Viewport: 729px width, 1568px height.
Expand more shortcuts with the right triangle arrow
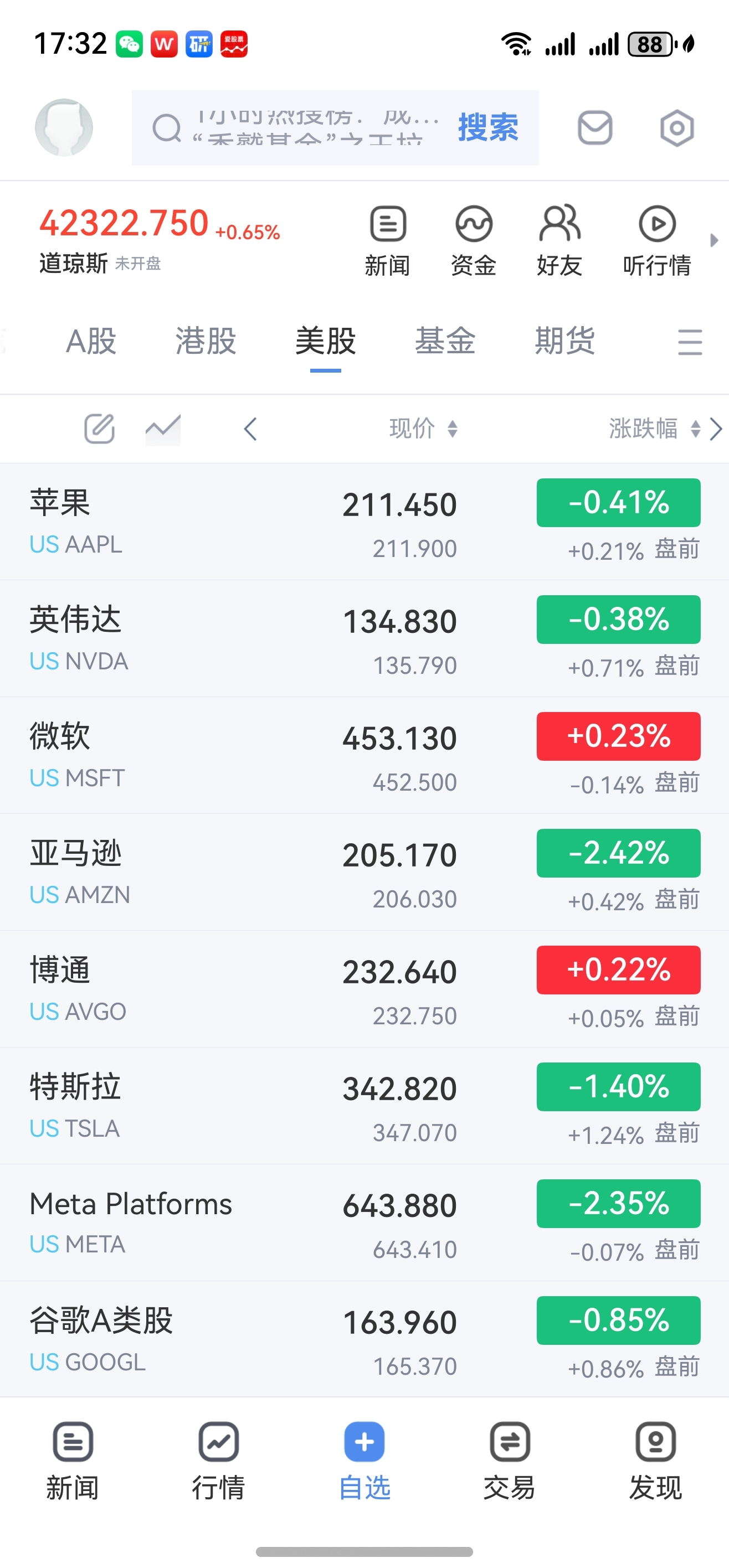[x=714, y=240]
